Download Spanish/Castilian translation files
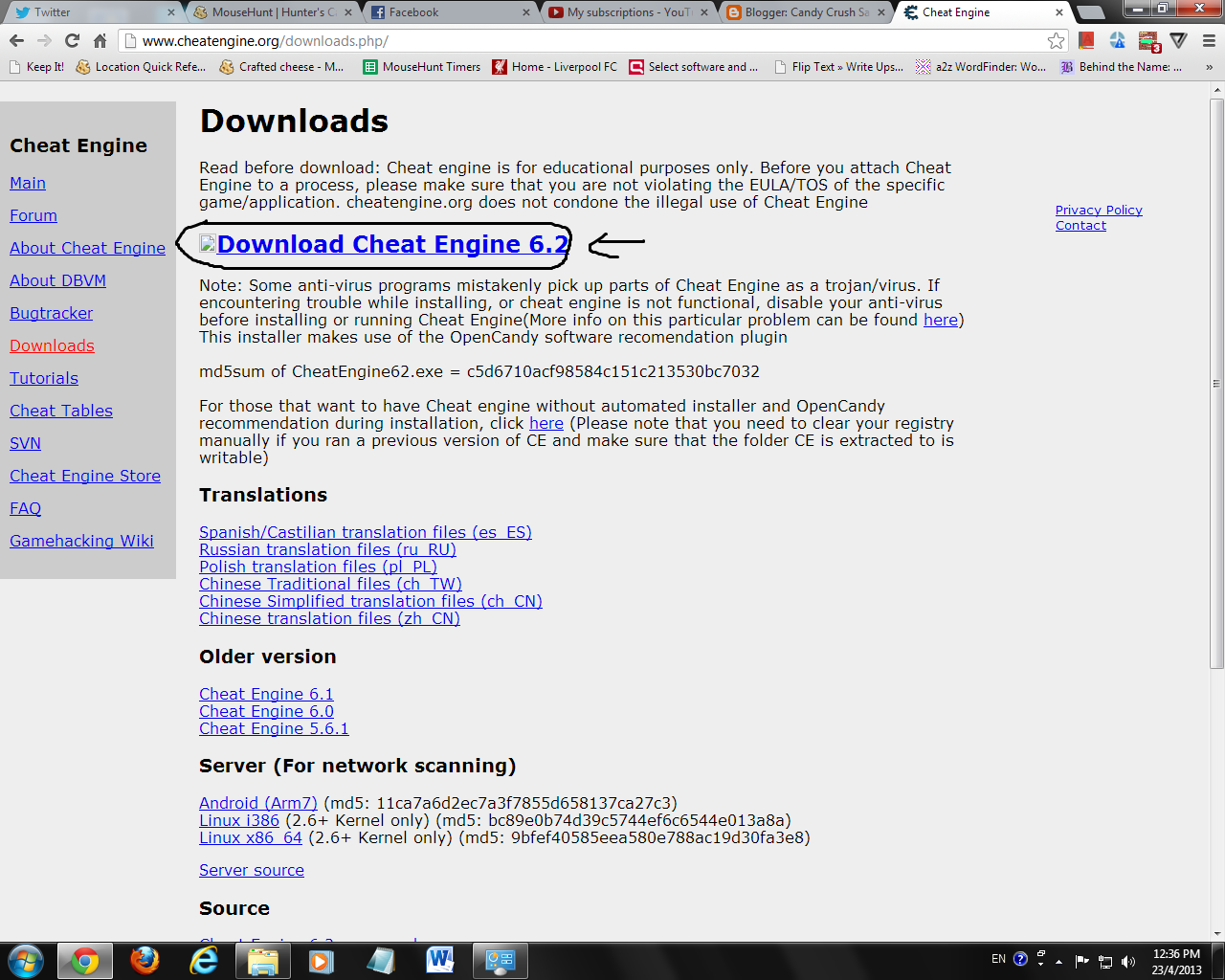The image size is (1225, 980). [x=366, y=532]
